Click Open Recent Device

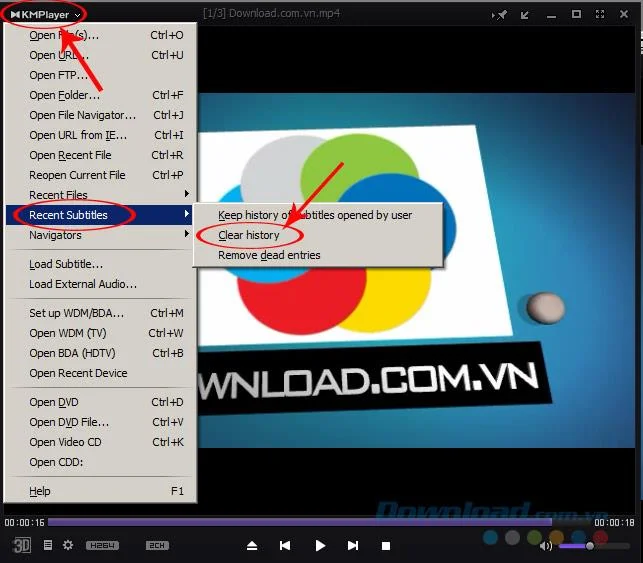pos(100,373)
